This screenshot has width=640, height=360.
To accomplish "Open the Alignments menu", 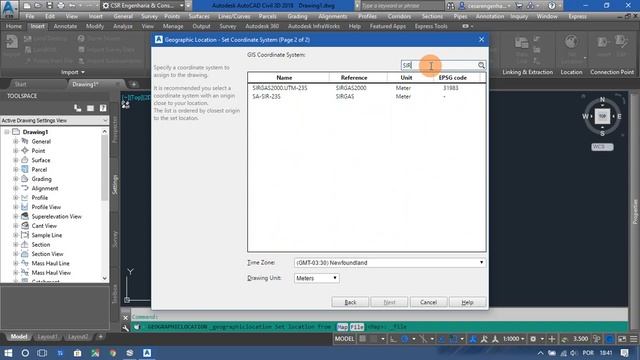I will (333, 16).
